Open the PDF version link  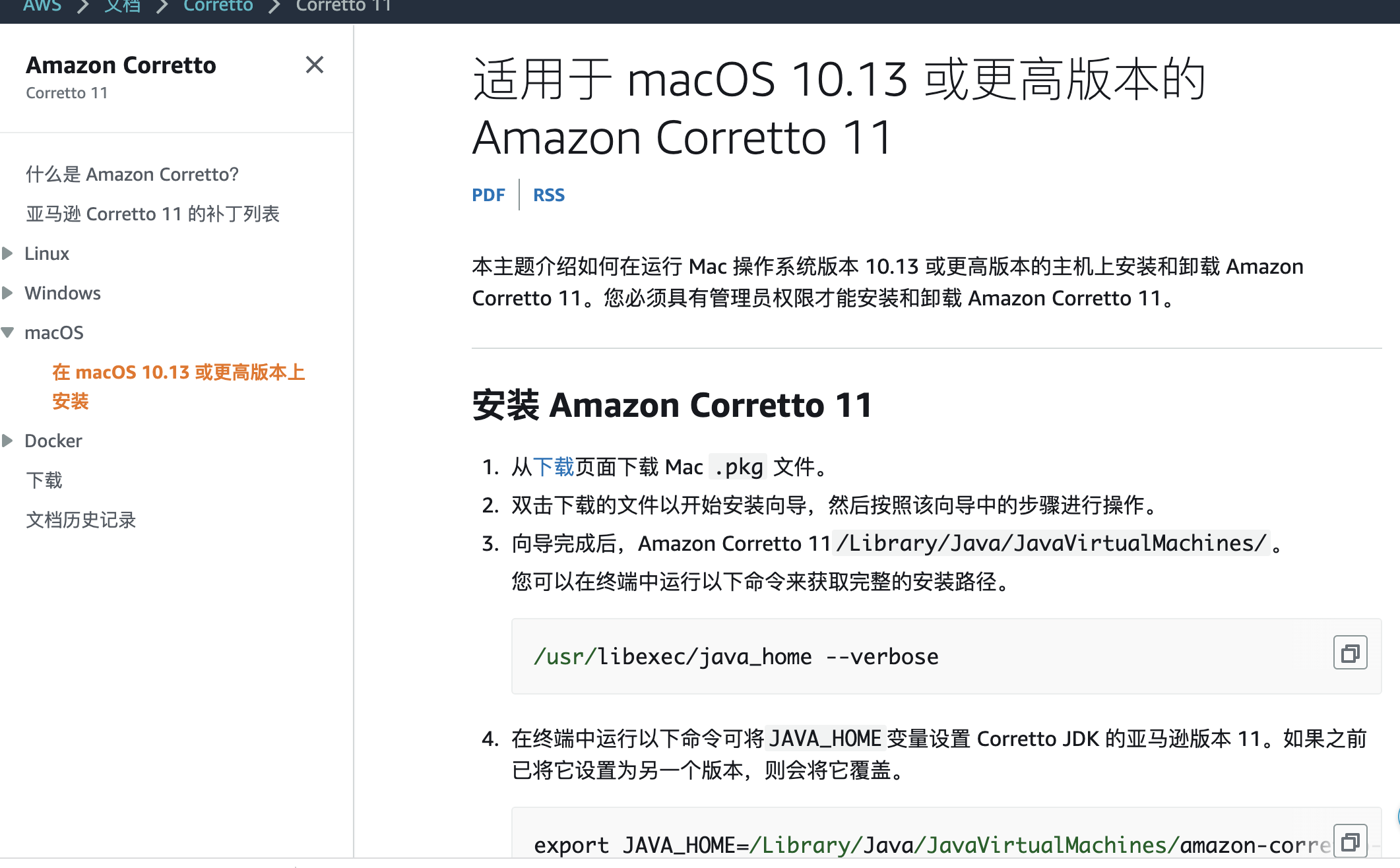tap(488, 195)
